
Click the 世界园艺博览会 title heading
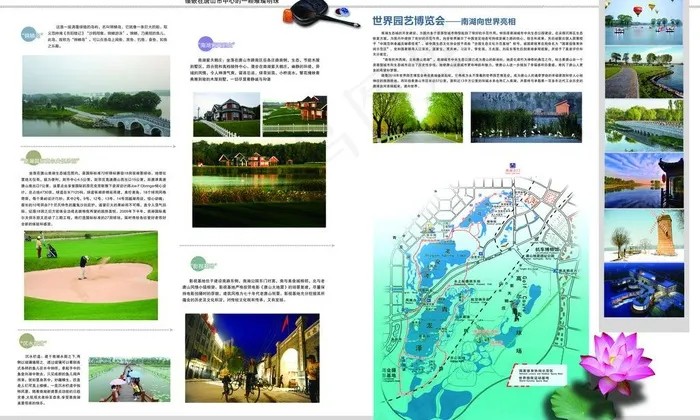[408, 19]
